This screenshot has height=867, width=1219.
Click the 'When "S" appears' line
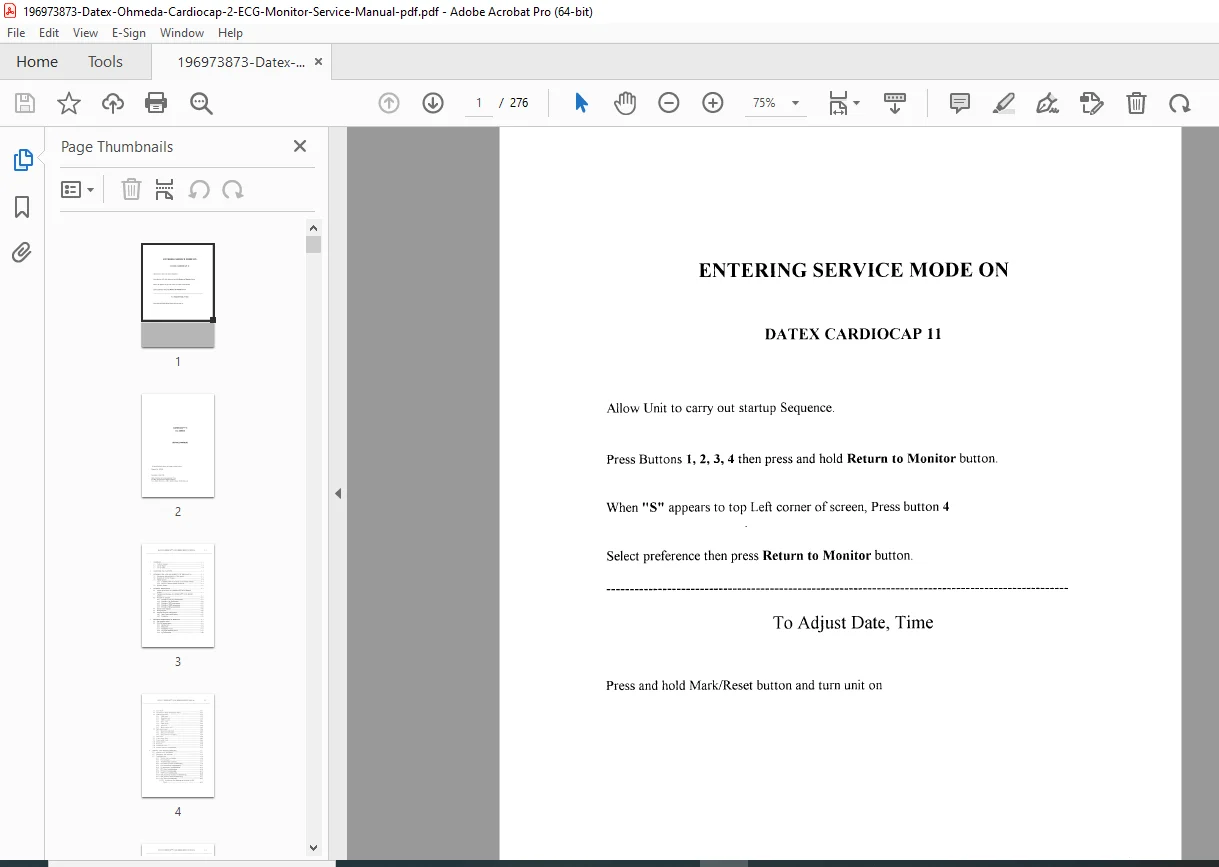pos(778,507)
